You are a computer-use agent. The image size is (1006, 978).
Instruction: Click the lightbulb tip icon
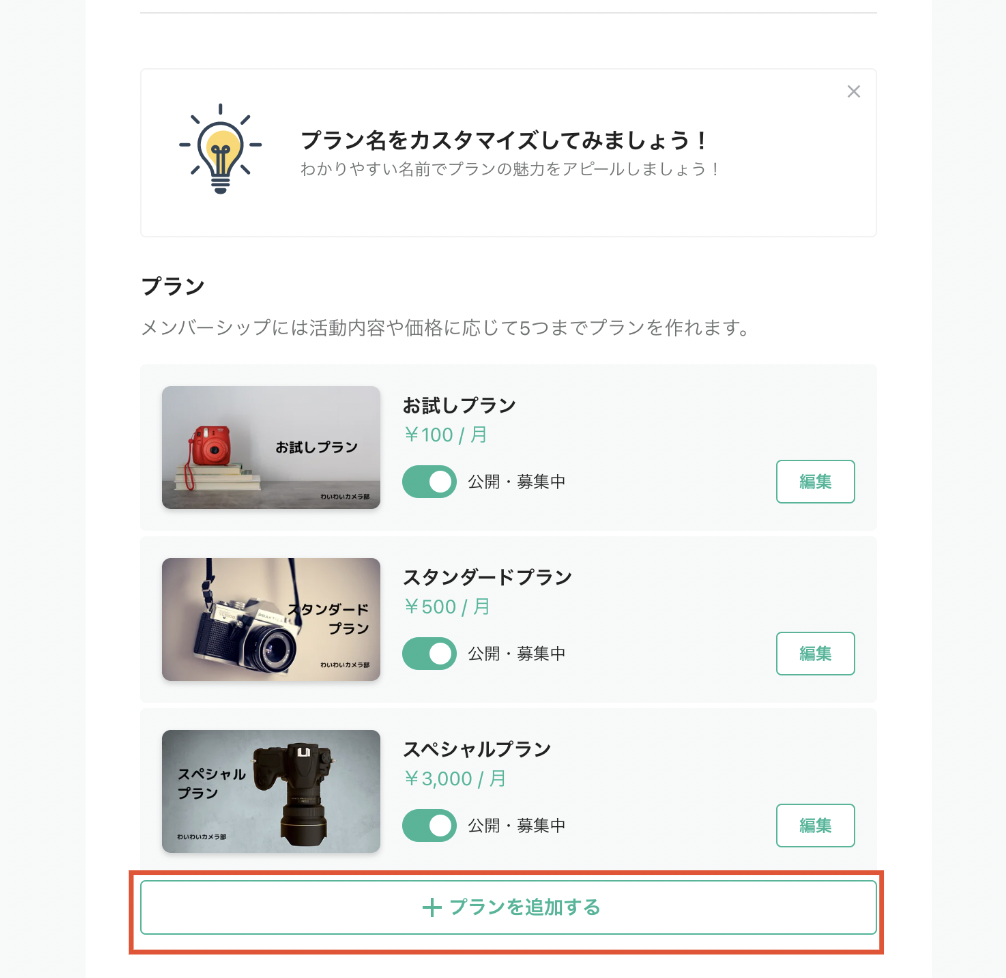tap(220, 149)
